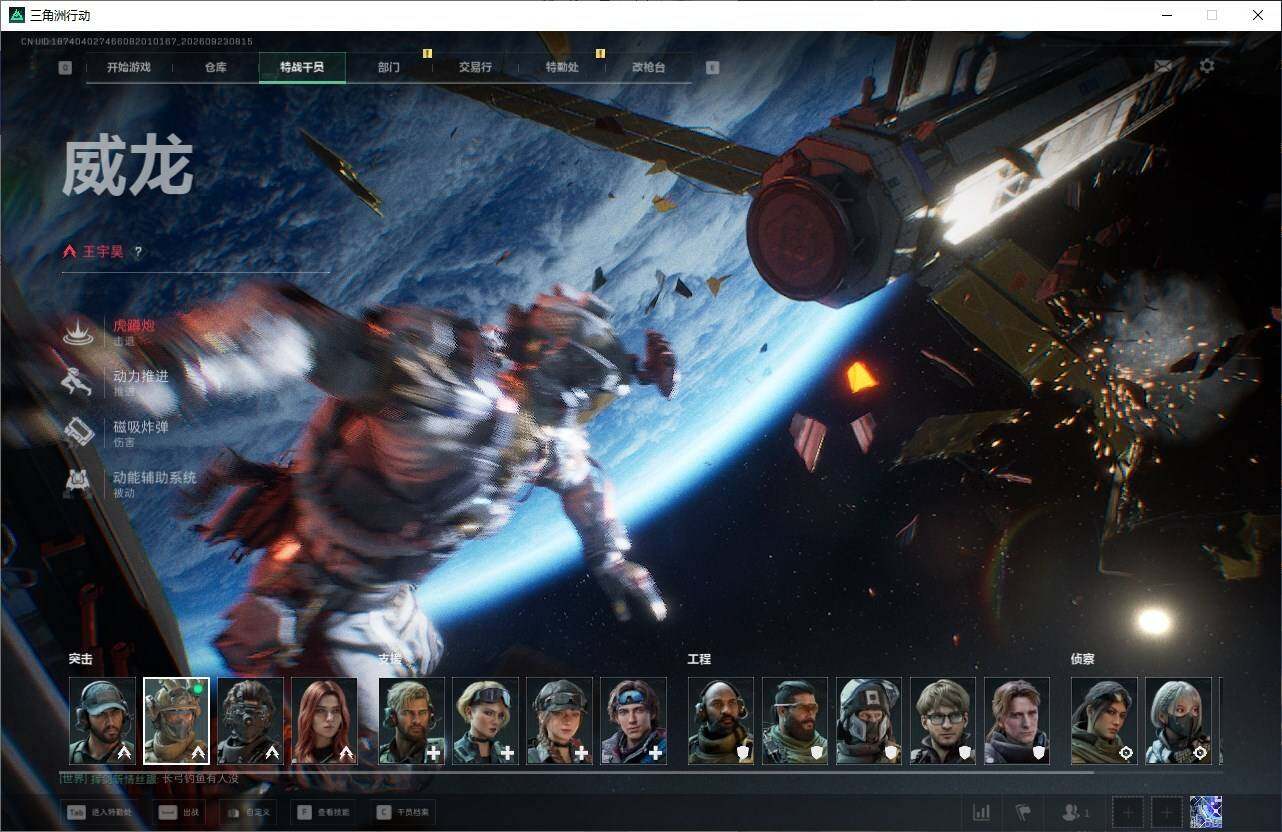Open the player avatar thumbnail
1282x832 pixels.
point(1206,812)
